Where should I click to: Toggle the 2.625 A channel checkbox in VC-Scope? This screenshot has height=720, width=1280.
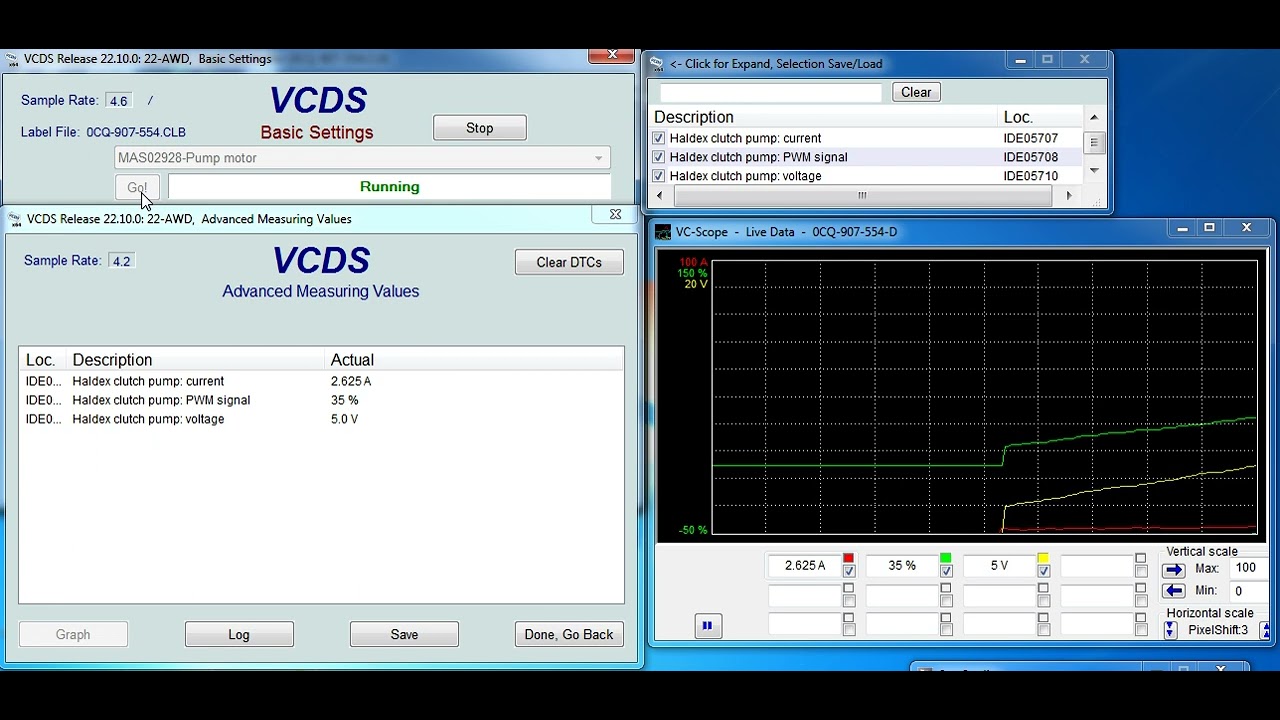pyautogui.click(x=849, y=572)
